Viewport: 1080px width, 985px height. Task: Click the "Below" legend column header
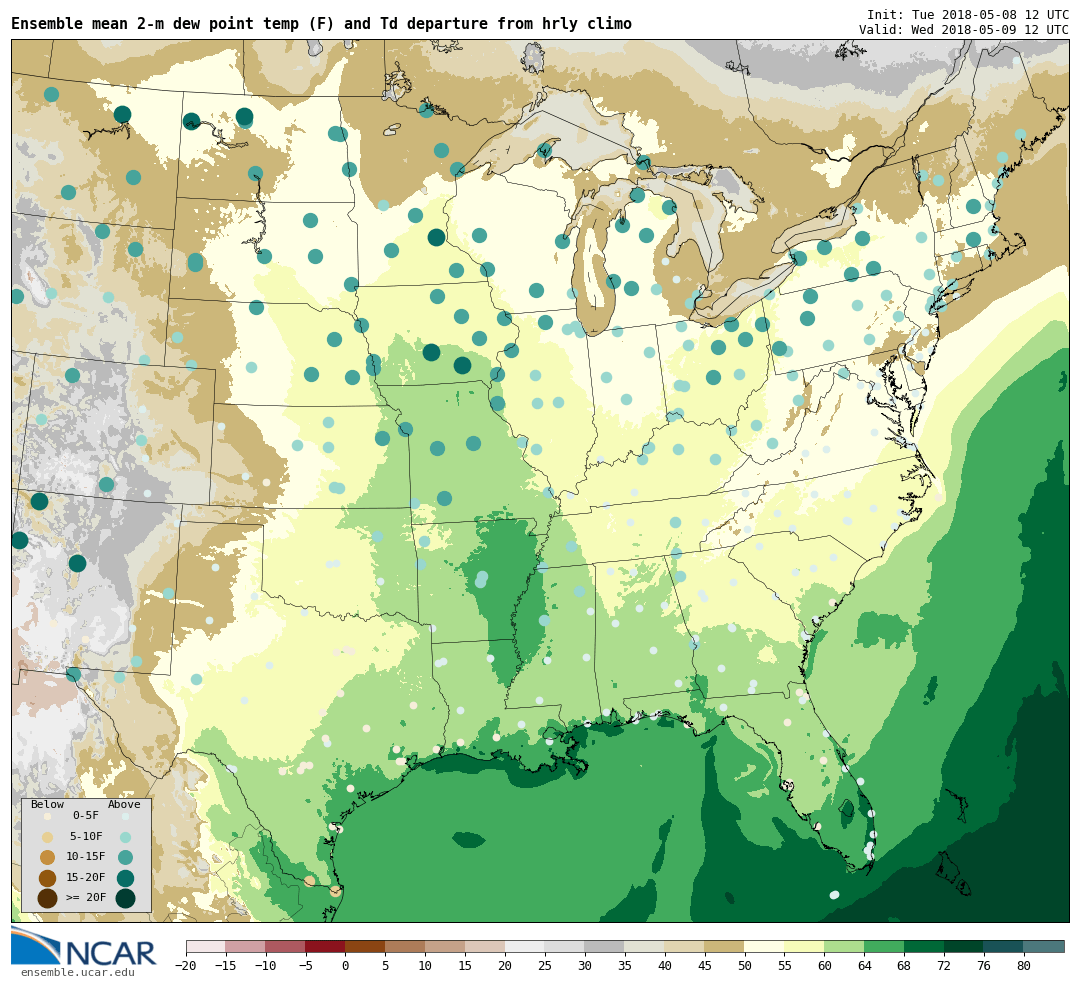pyautogui.click(x=47, y=804)
